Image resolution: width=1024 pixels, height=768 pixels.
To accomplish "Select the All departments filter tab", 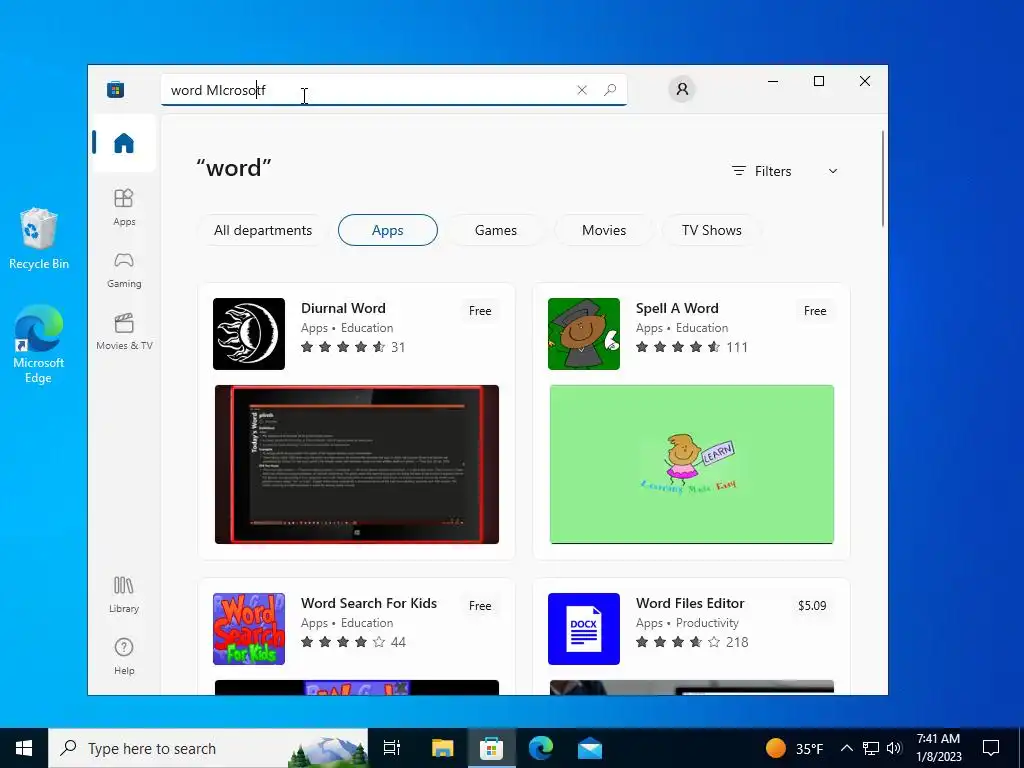I will pyautogui.click(x=263, y=230).
